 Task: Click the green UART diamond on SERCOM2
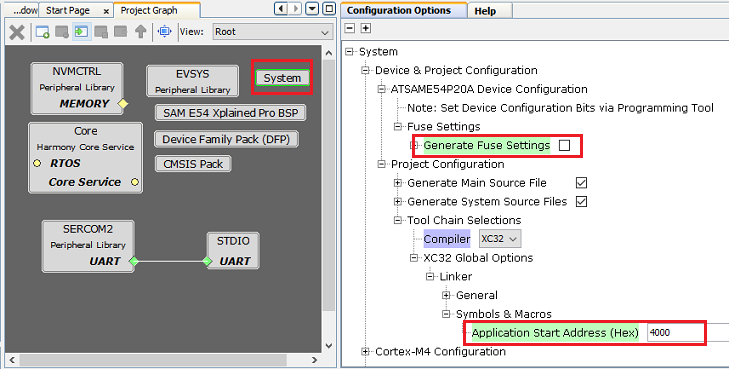coord(134,261)
